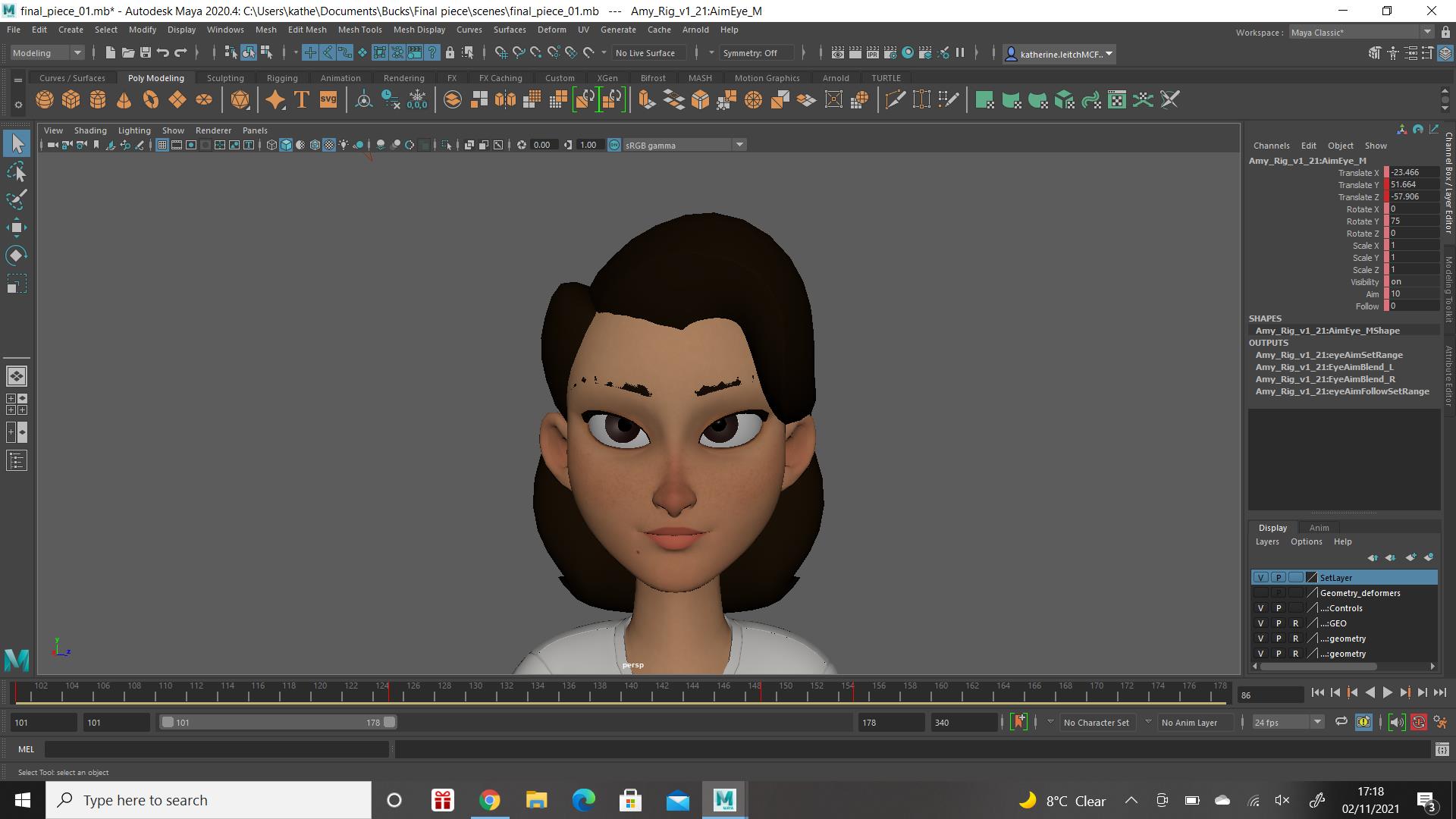Play the animation forward
Viewport: 1456px width, 819px height.
(x=1388, y=692)
